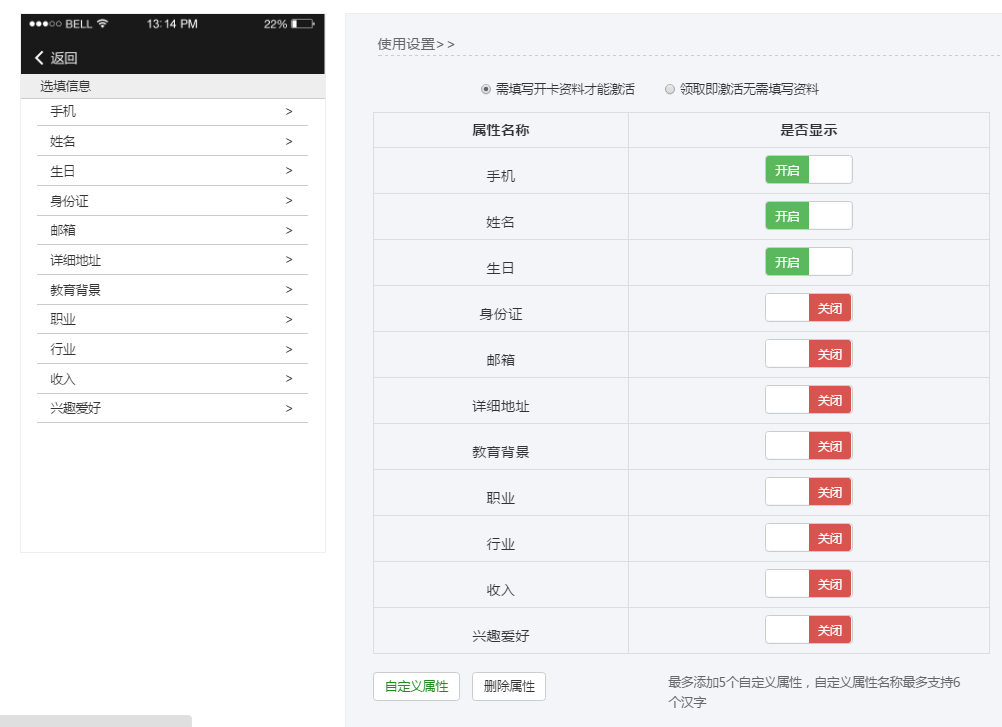Tap the BELL carrier label in status bar

coord(79,24)
